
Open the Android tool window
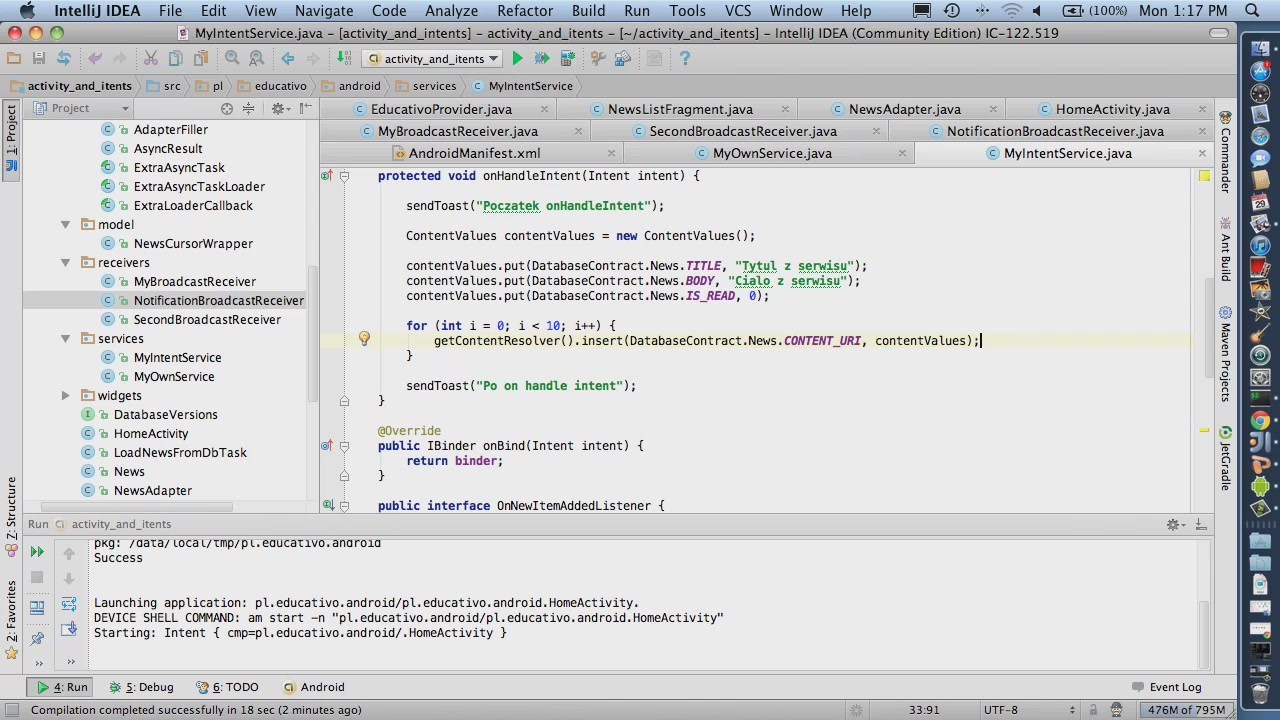point(314,688)
